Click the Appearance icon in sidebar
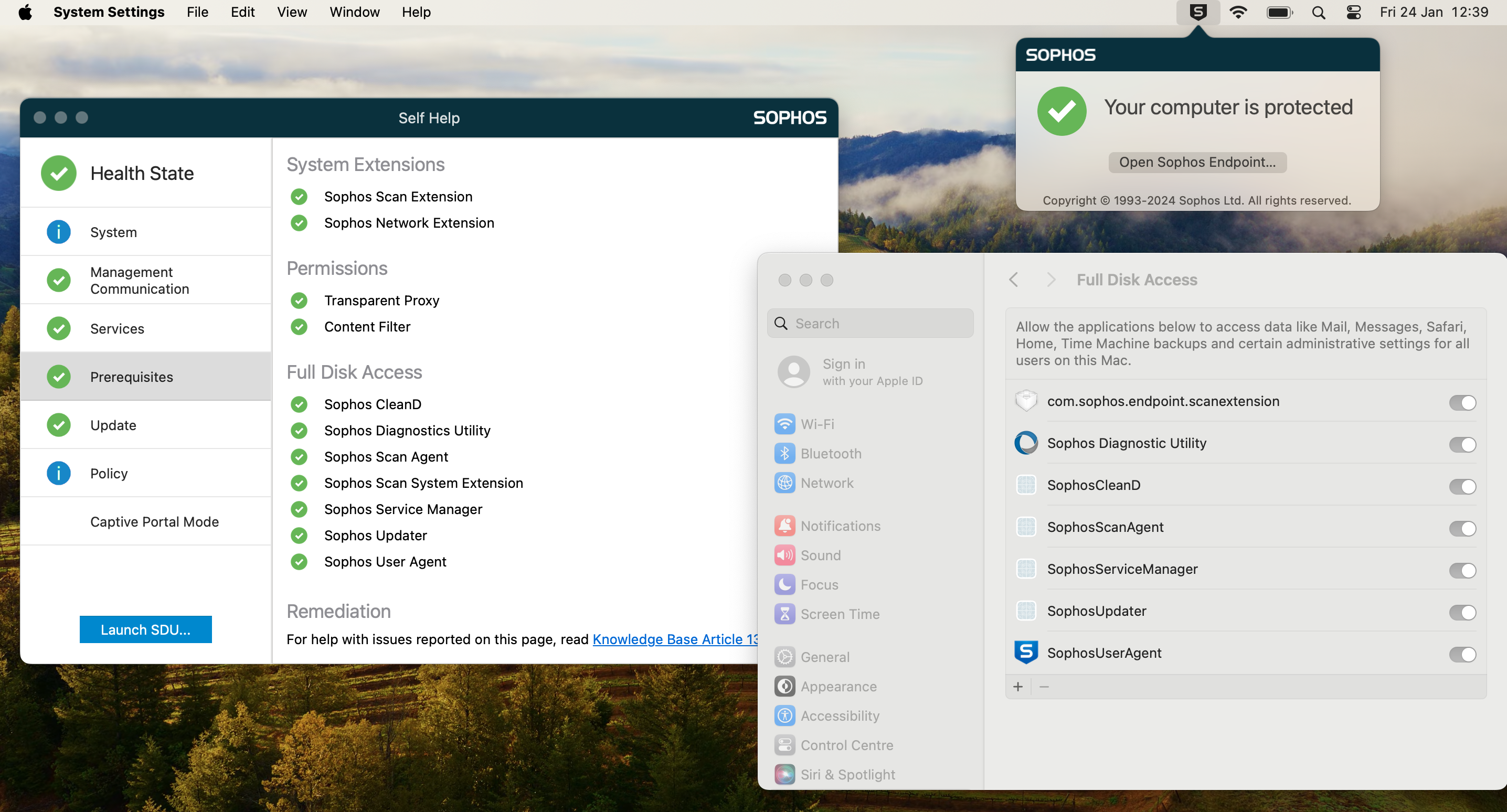This screenshot has height=812, width=1507. [x=784, y=686]
